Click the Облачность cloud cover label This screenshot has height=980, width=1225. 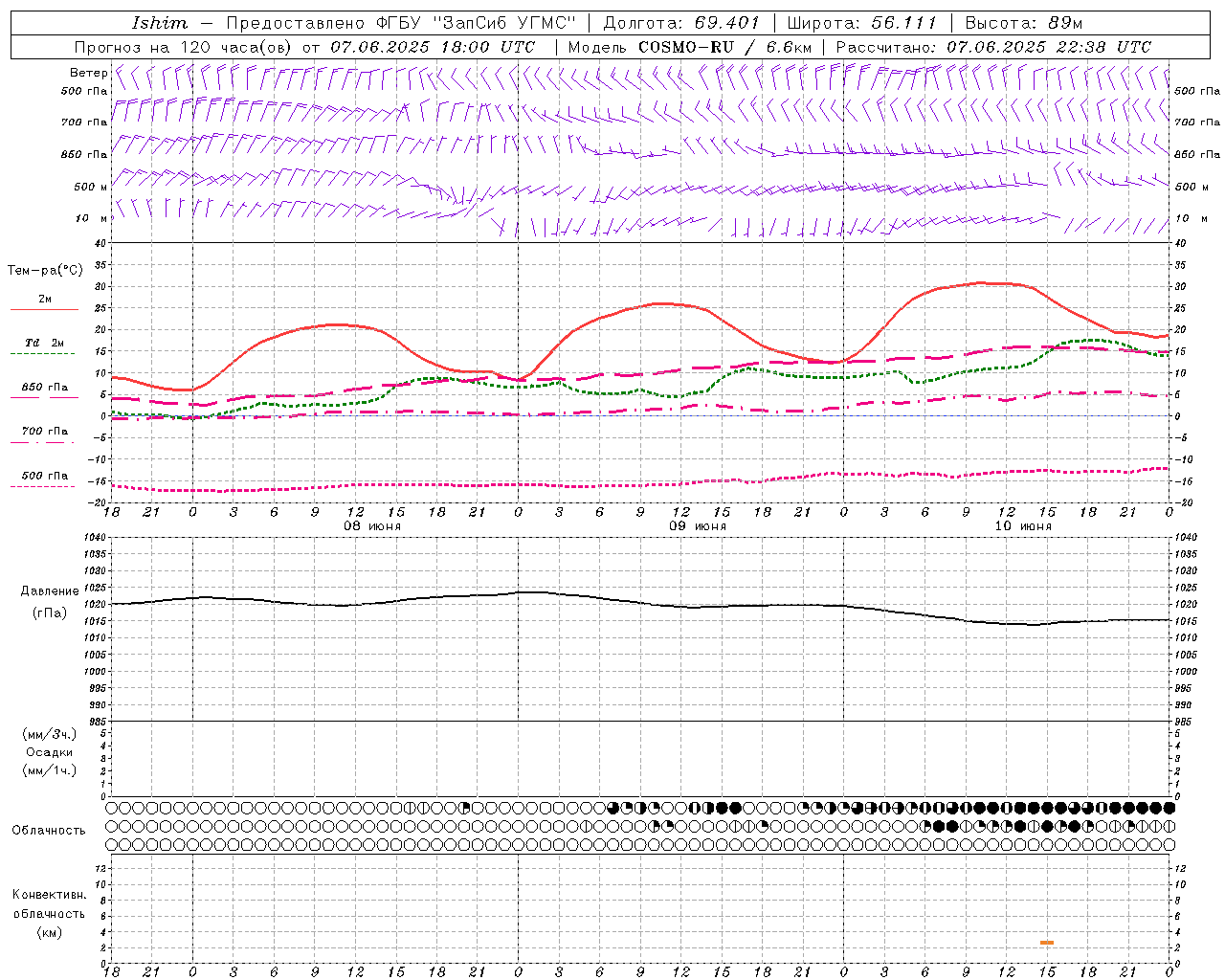tap(49, 831)
